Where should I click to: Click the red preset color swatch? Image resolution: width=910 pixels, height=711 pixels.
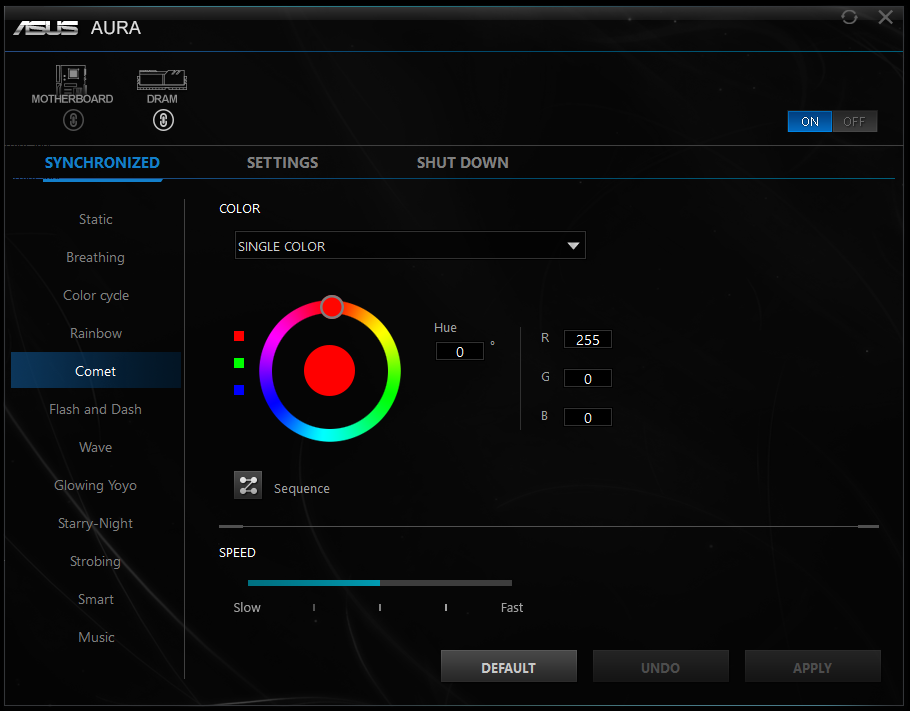coord(239,336)
